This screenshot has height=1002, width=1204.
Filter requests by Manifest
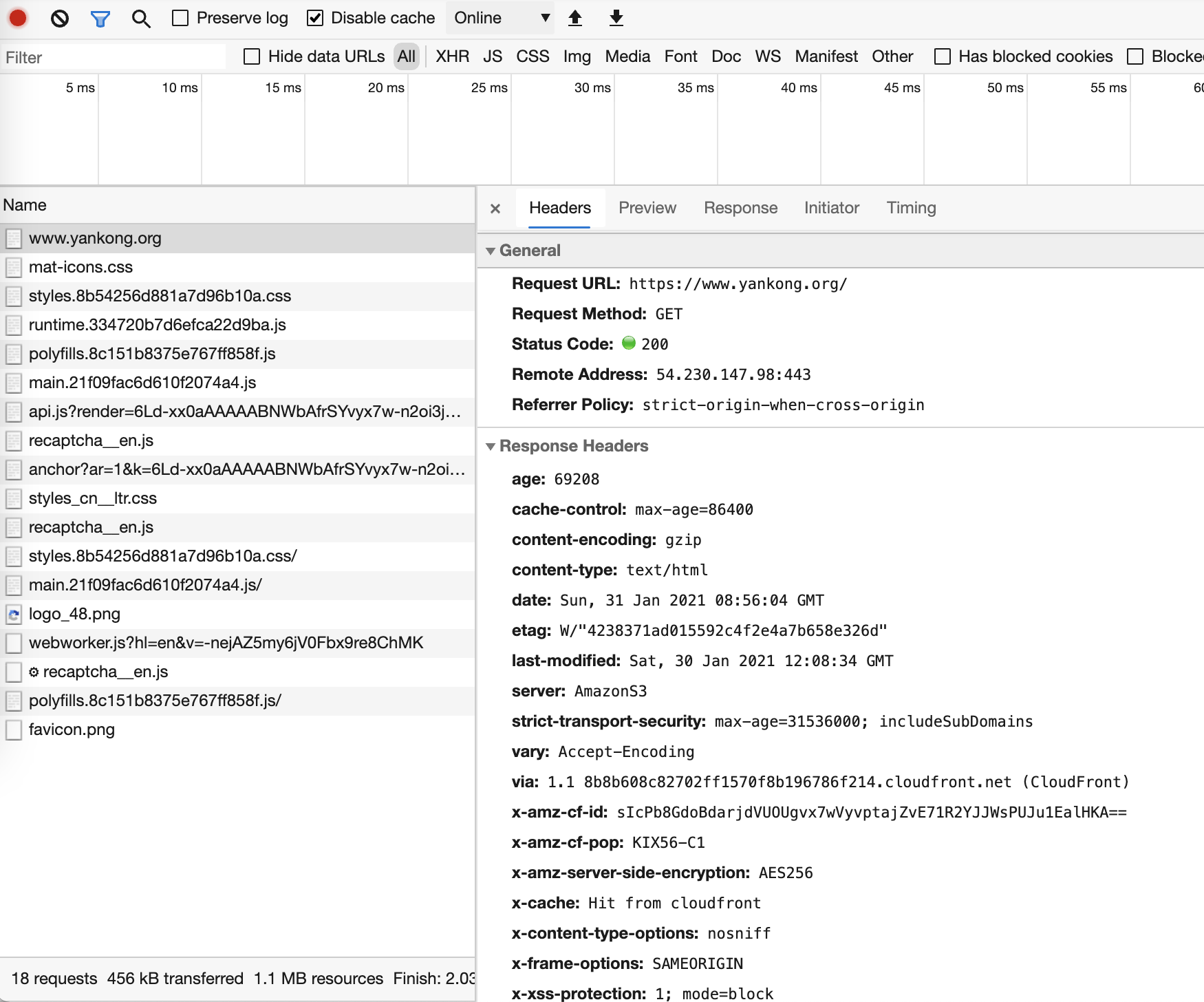[826, 56]
